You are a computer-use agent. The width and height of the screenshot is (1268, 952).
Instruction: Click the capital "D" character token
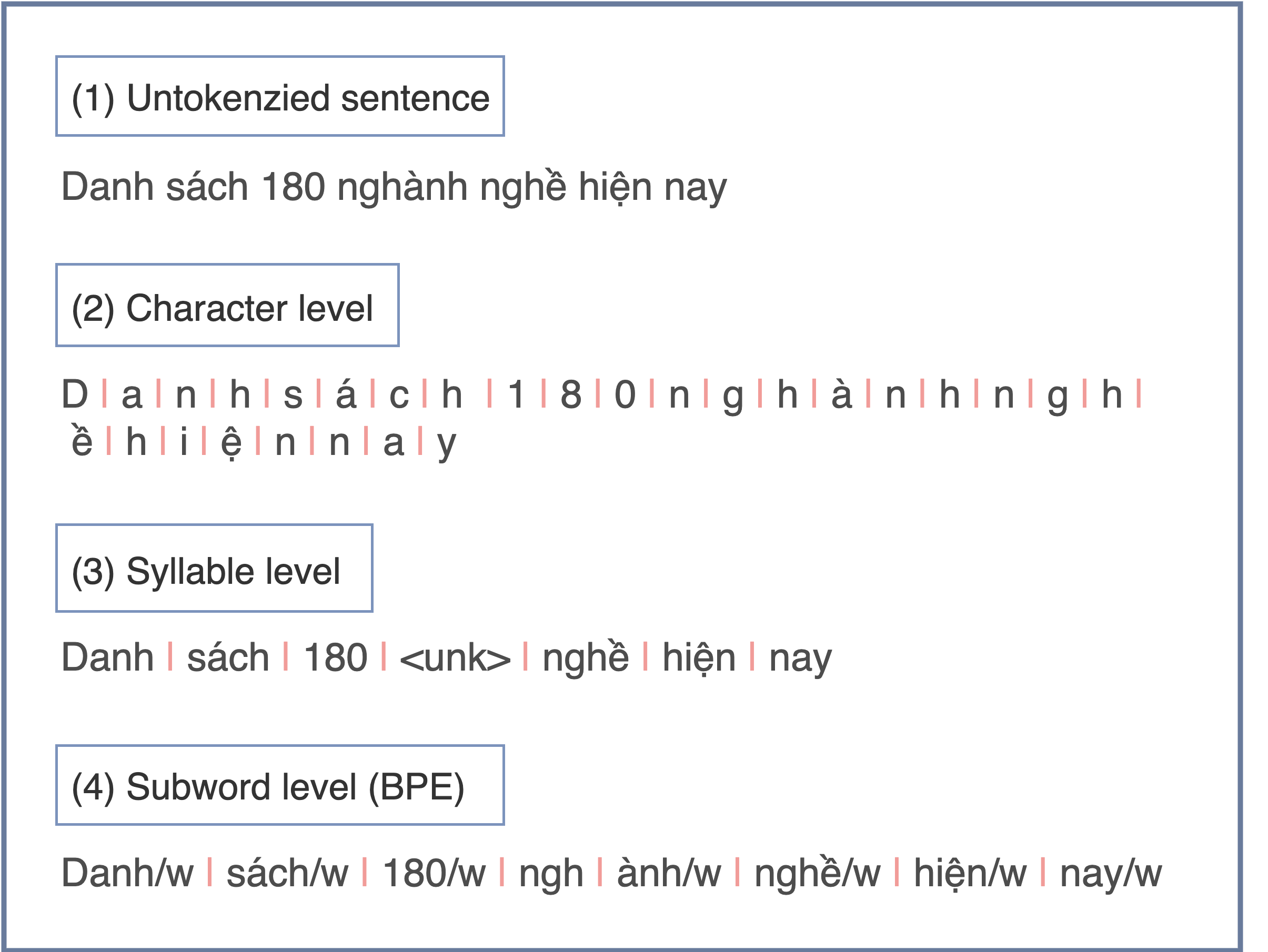coord(75,394)
